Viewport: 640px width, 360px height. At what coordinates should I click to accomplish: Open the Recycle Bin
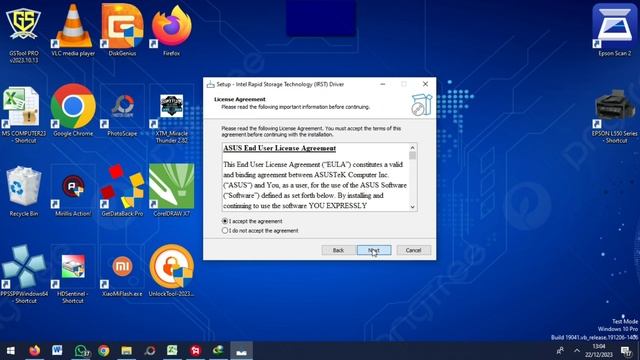23,191
